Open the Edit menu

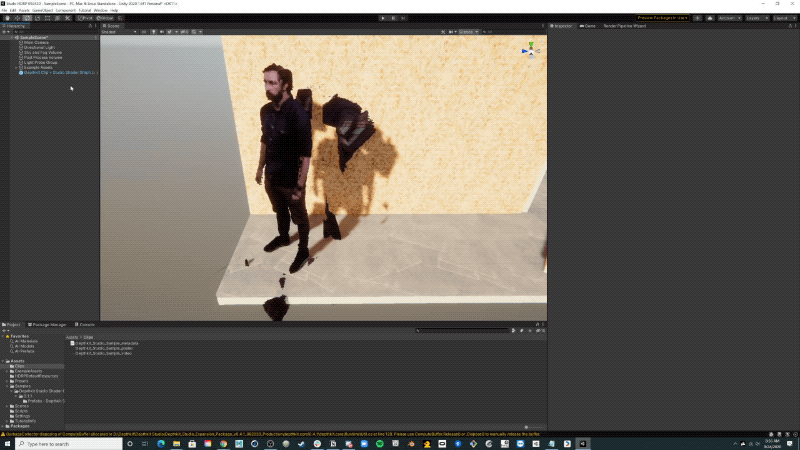pyautogui.click(x=13, y=10)
